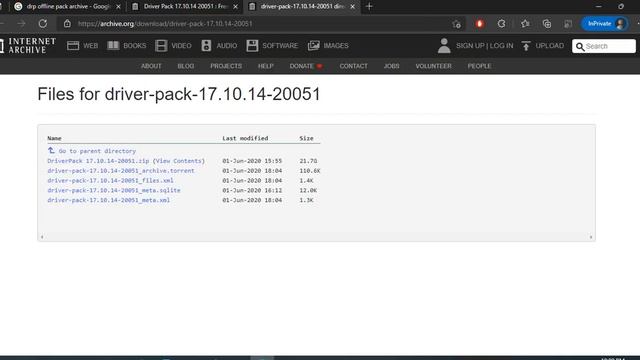The image size is (640, 360).
Task: Click the SIGN UP | LOG IN link
Action: [484, 46]
